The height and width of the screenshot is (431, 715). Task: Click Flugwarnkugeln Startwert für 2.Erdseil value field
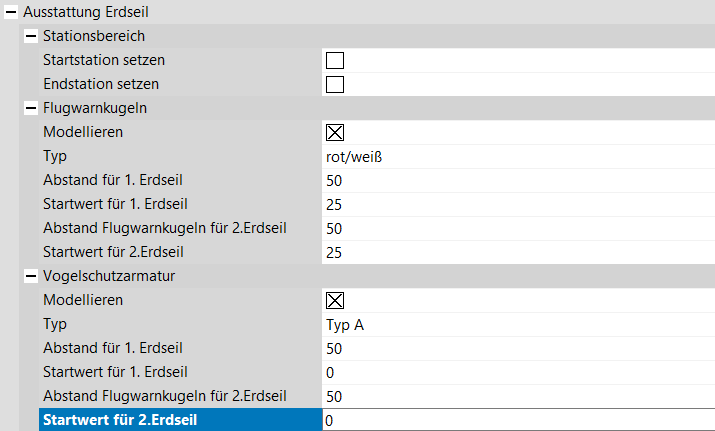tap(516, 252)
